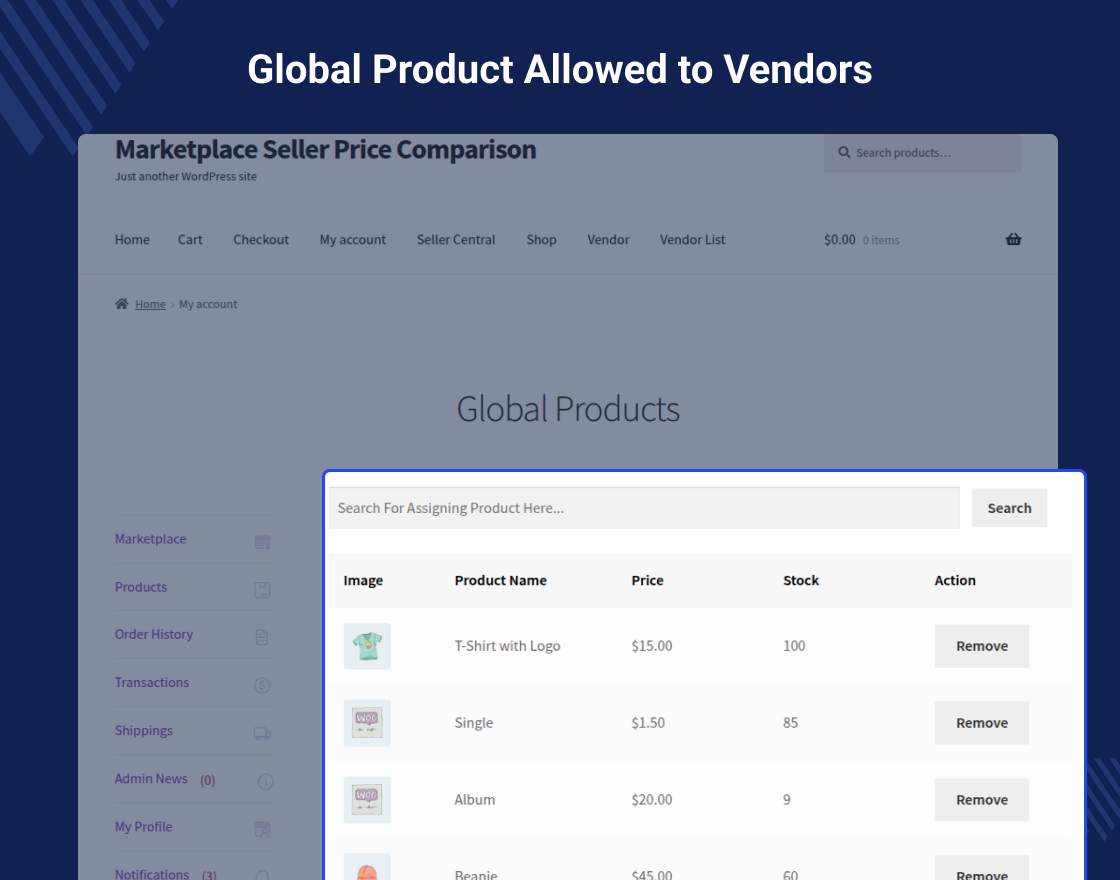Click the $20.00 price cell

(651, 800)
